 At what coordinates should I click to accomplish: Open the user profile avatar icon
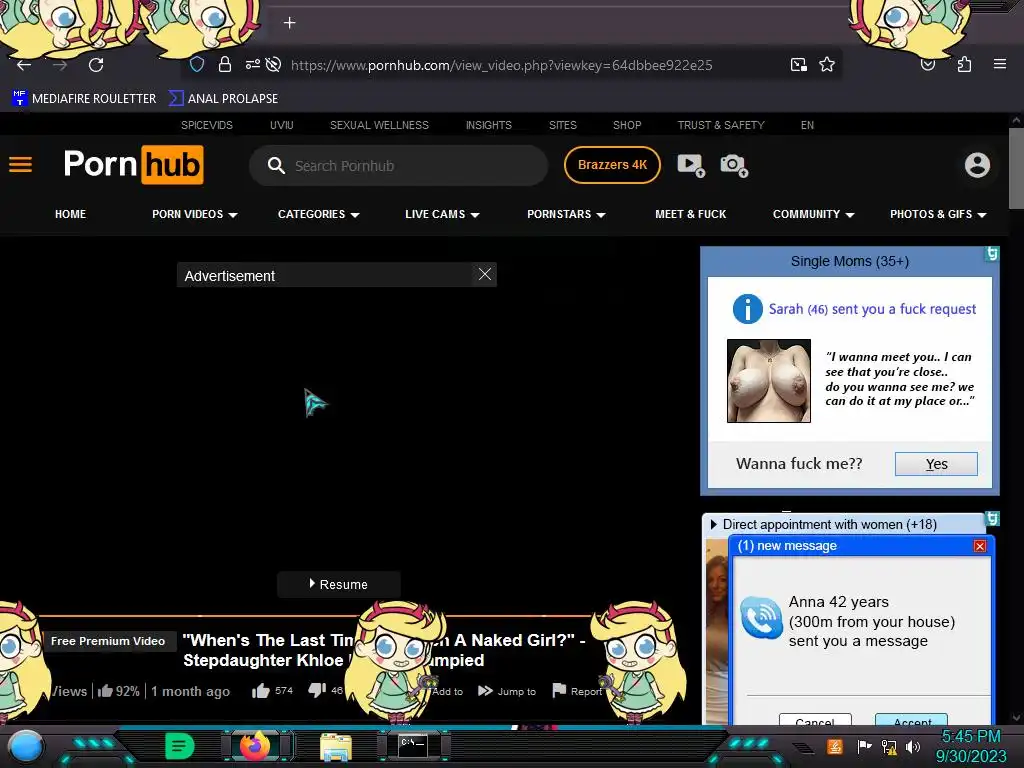coord(978,165)
